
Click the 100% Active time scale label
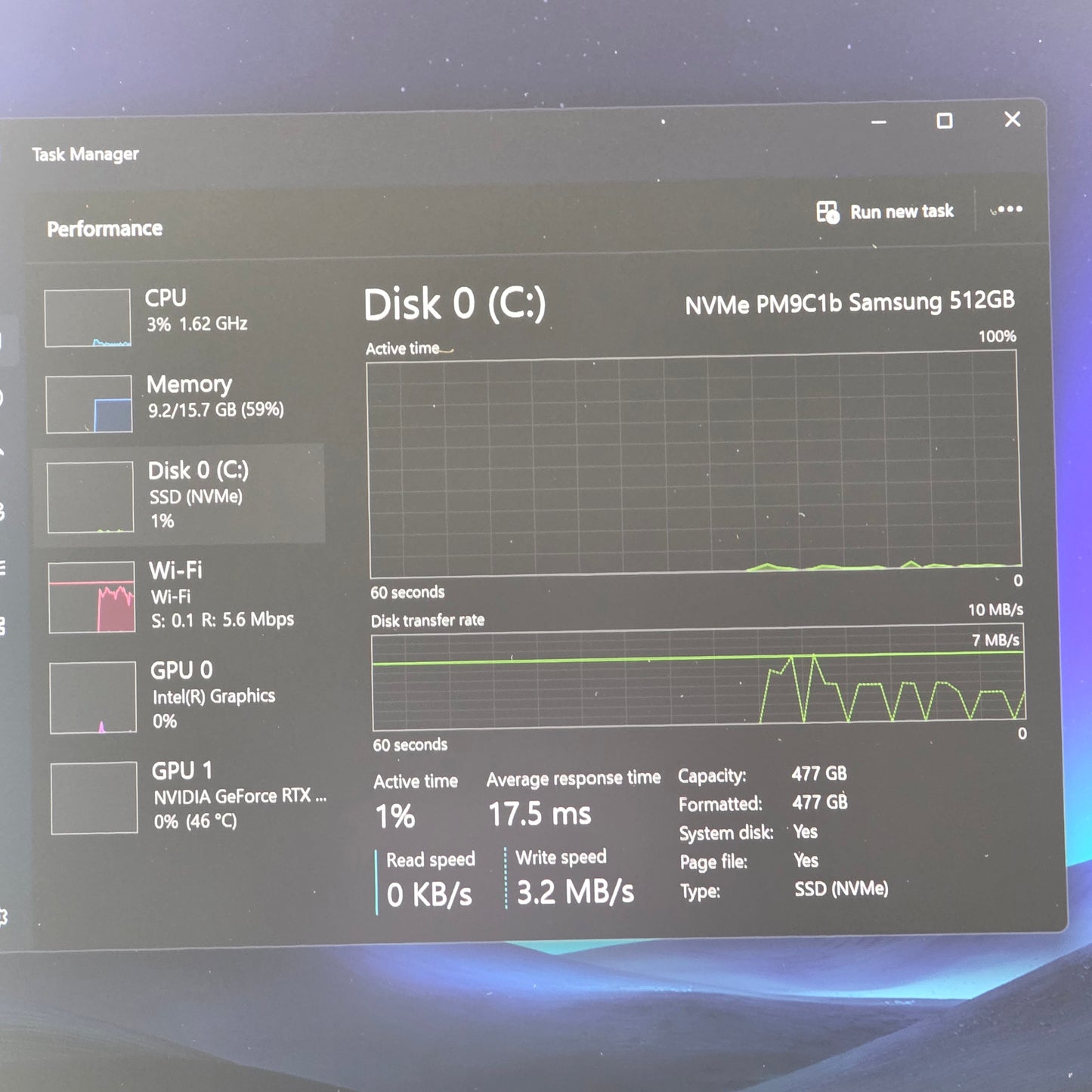[997, 336]
